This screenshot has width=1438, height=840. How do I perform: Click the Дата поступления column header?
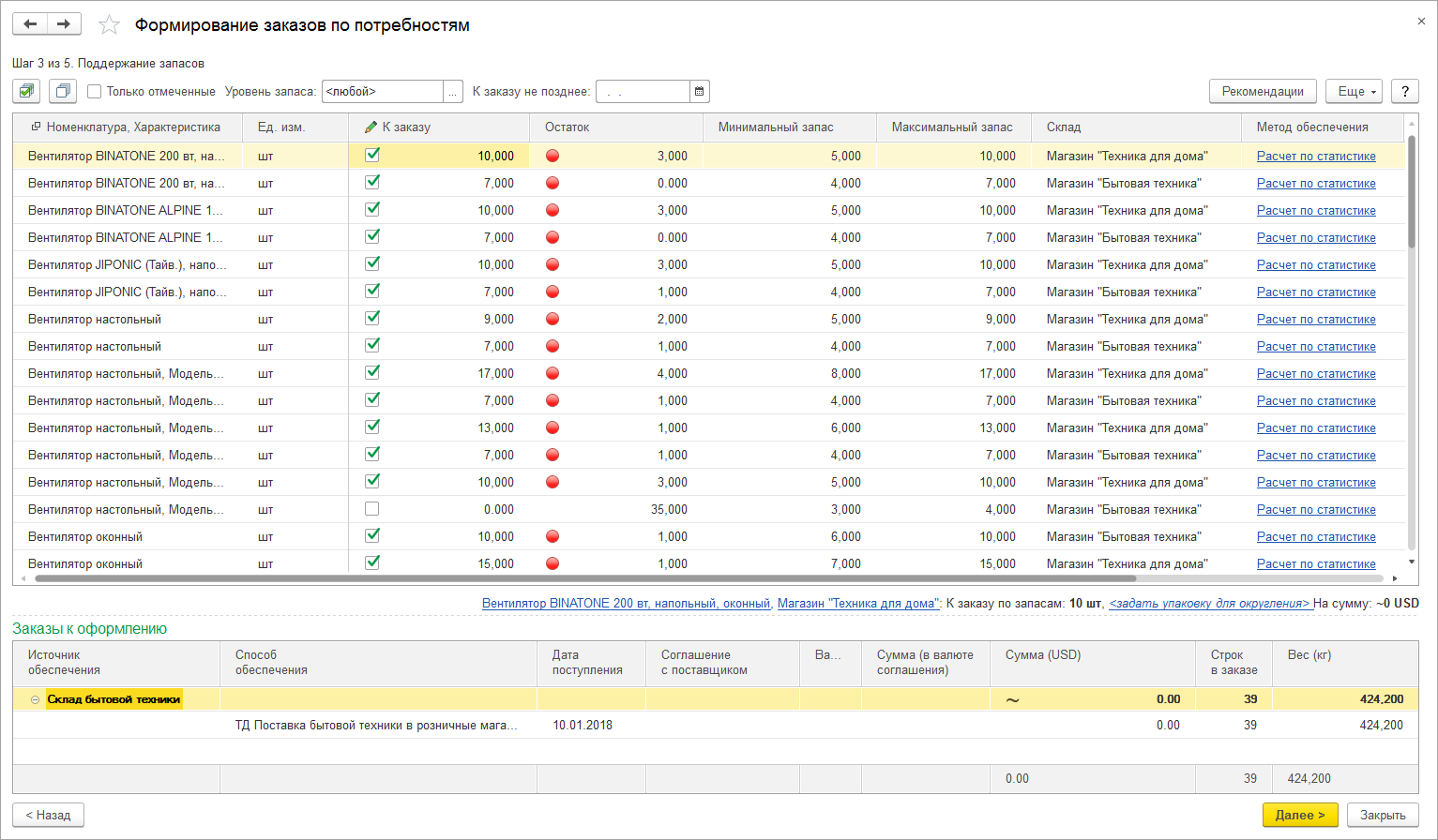pos(592,663)
